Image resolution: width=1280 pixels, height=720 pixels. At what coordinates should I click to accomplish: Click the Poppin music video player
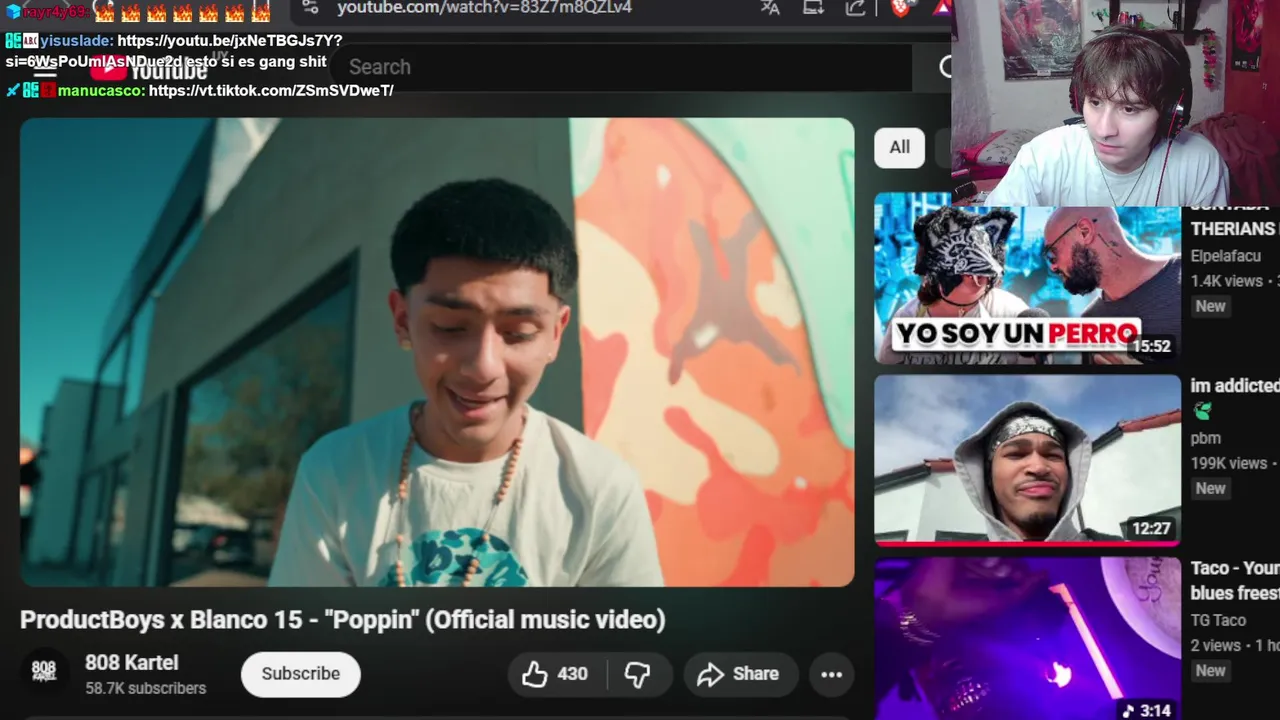pos(437,352)
